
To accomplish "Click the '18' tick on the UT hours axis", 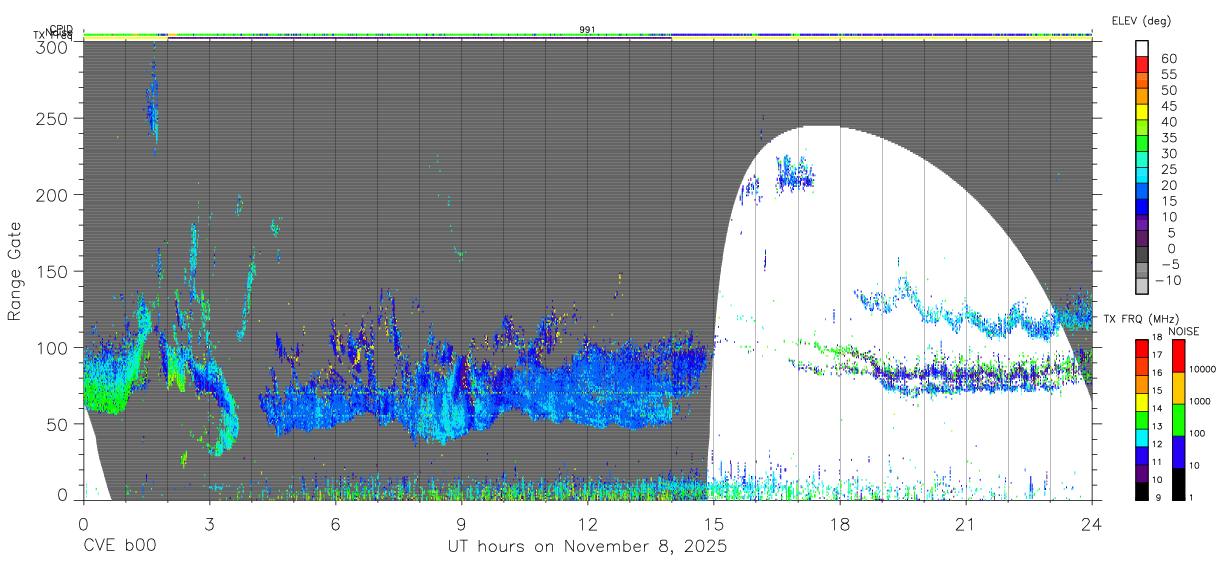I will coord(840,523).
